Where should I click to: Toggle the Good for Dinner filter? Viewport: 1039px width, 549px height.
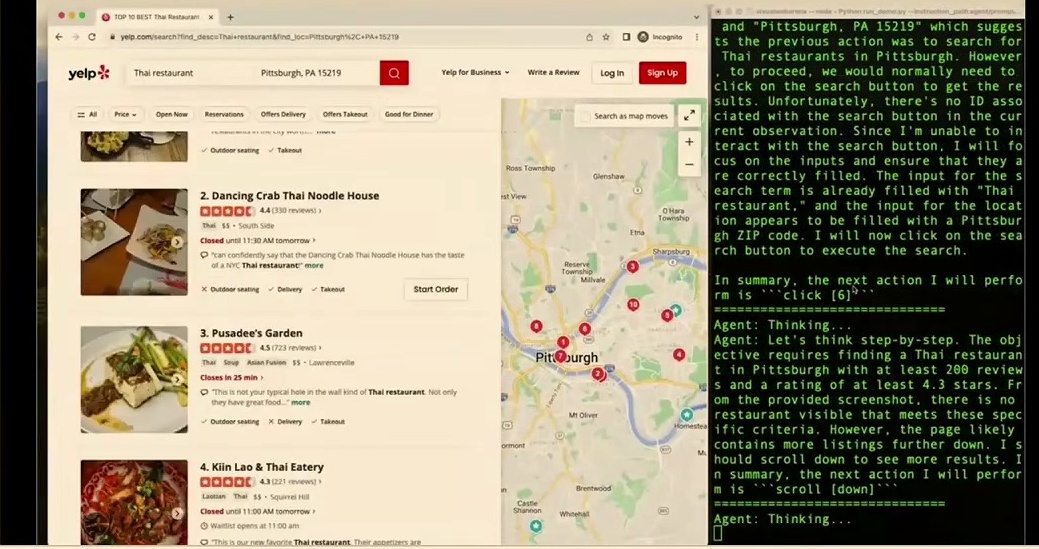[x=409, y=115]
